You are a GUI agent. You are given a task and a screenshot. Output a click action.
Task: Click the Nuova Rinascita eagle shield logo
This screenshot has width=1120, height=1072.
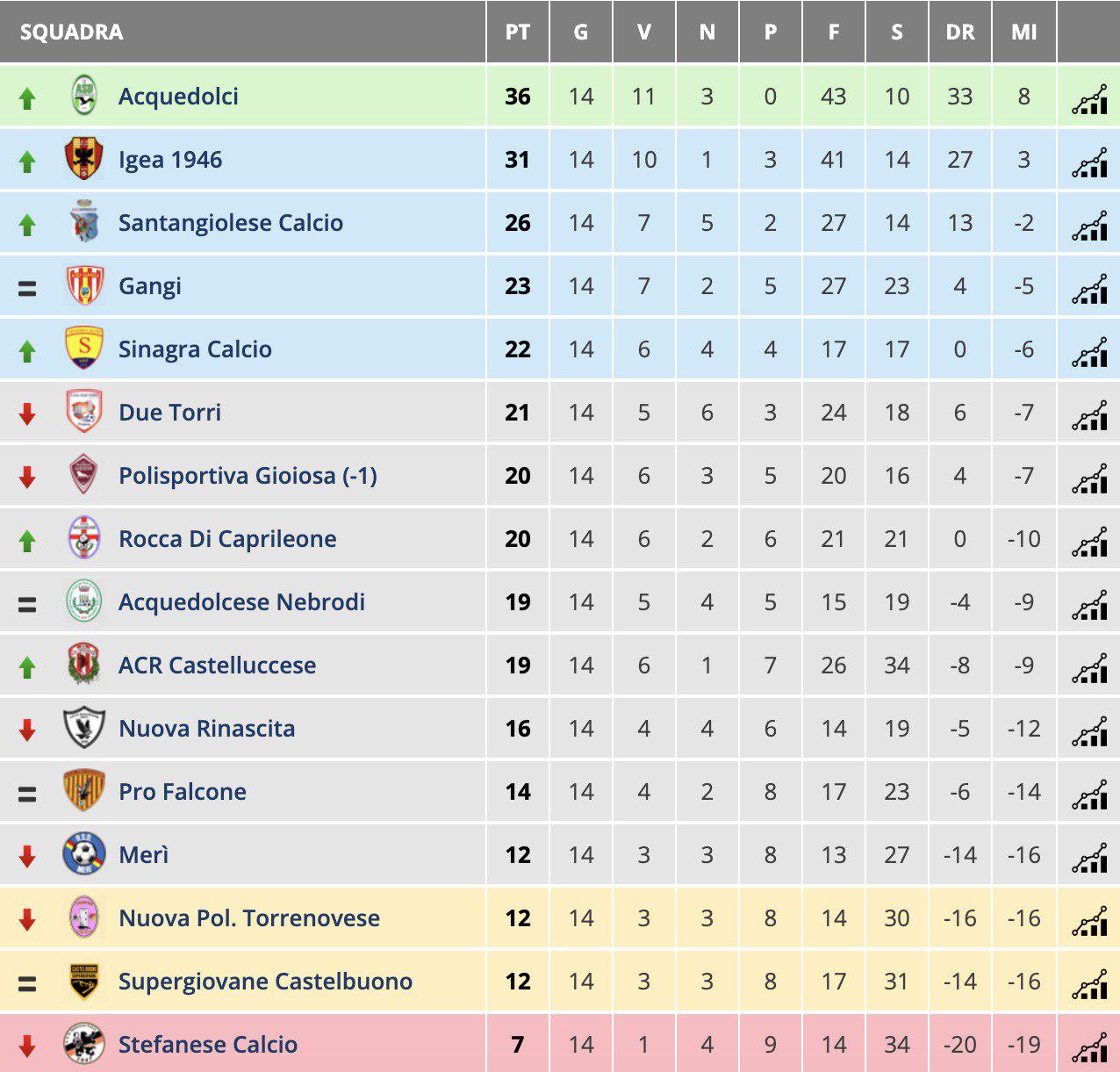point(85,728)
